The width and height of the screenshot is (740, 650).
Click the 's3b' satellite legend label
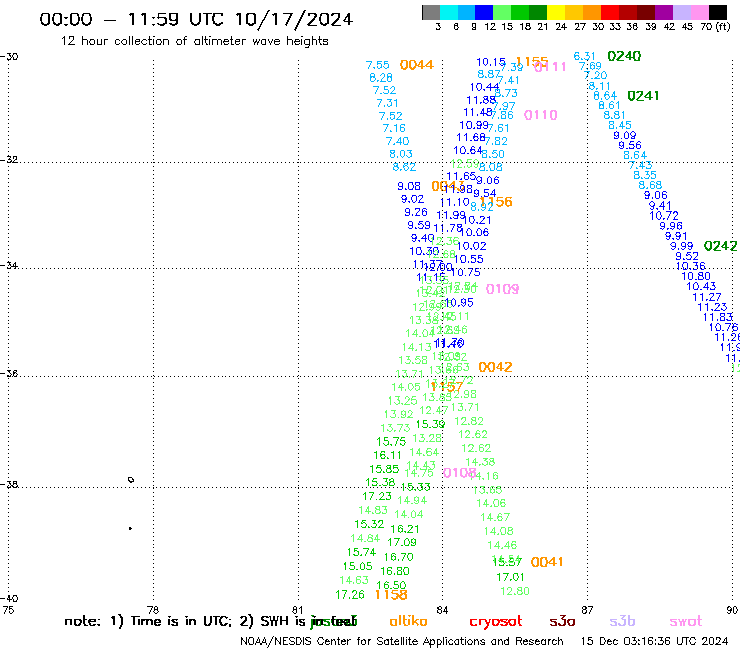(x=622, y=621)
